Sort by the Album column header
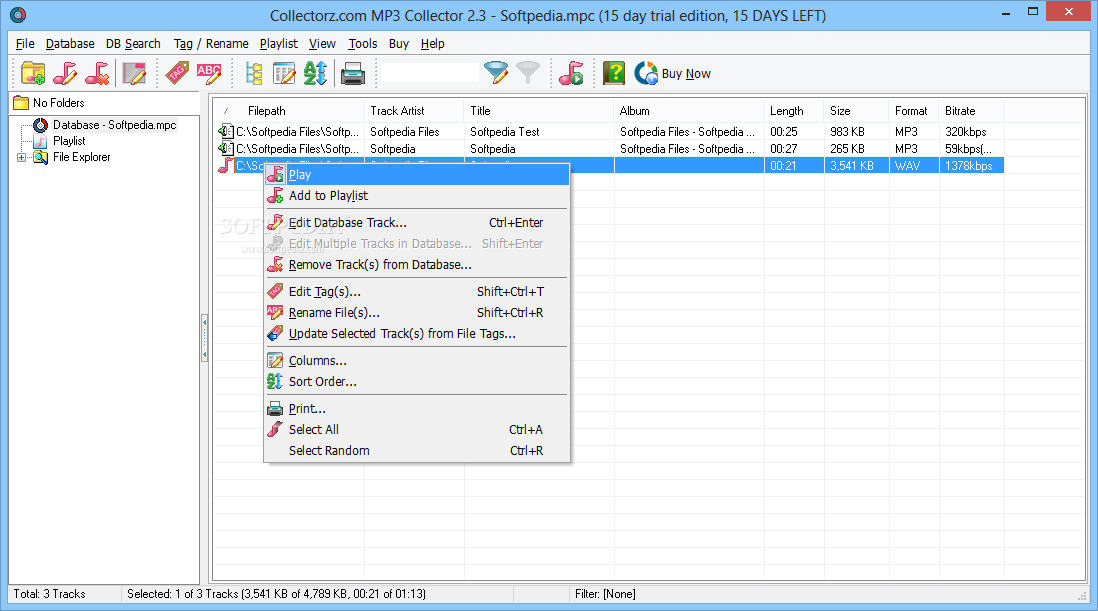 pyautogui.click(x=689, y=111)
